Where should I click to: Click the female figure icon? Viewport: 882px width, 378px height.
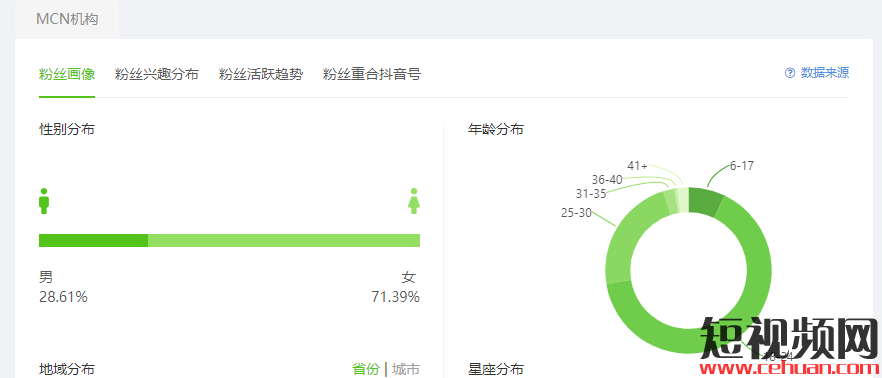pos(414,201)
